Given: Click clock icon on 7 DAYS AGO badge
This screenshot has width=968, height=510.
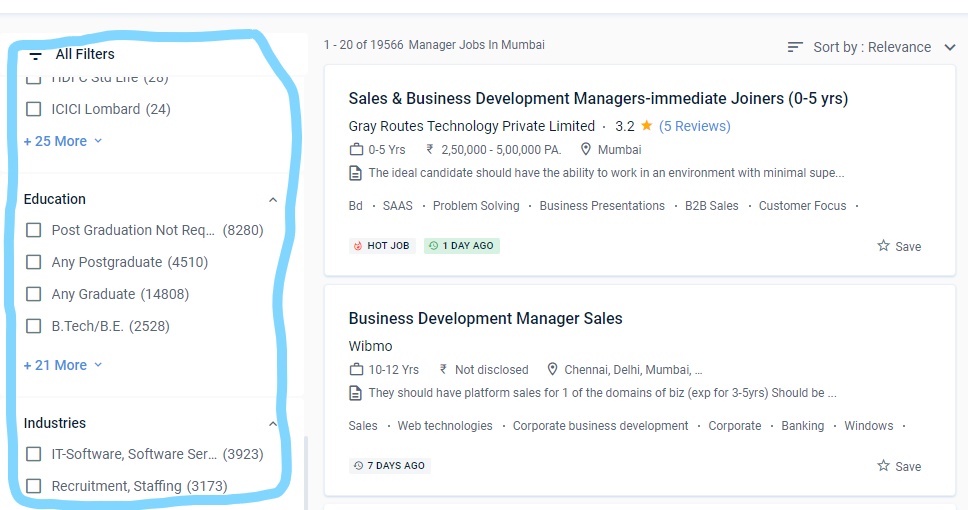Looking at the screenshot, I should pos(358,466).
